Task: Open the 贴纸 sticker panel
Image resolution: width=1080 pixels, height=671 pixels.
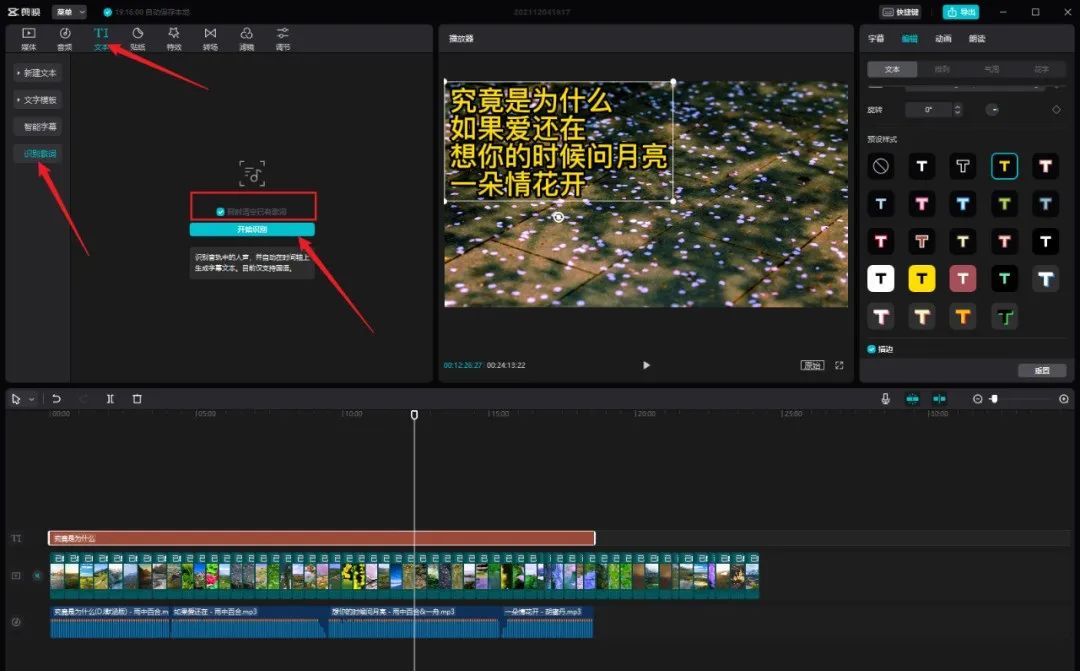Action: point(137,38)
